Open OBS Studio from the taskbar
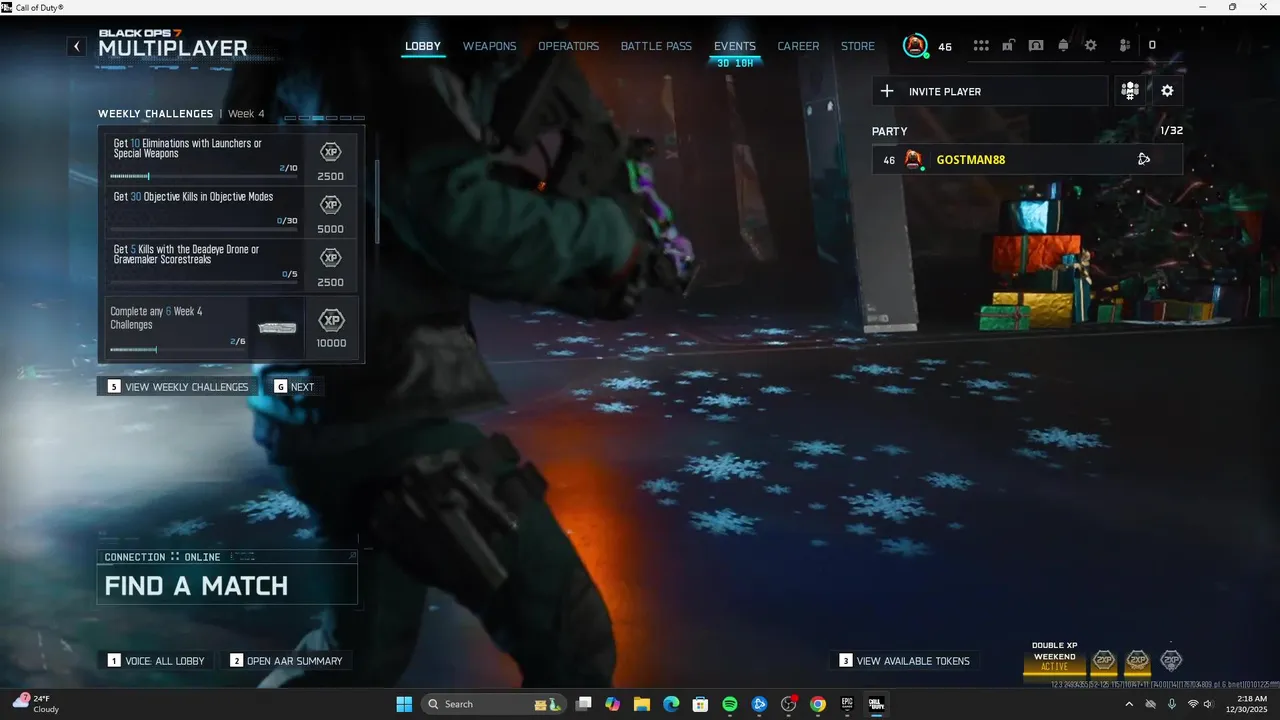Screen dimensions: 1280x720 coord(789,704)
